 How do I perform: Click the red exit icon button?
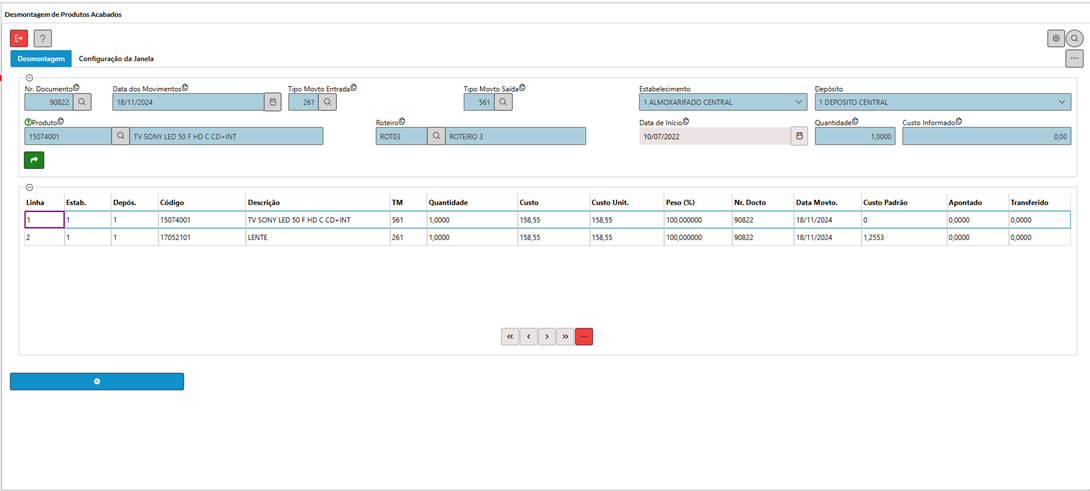click(19, 38)
